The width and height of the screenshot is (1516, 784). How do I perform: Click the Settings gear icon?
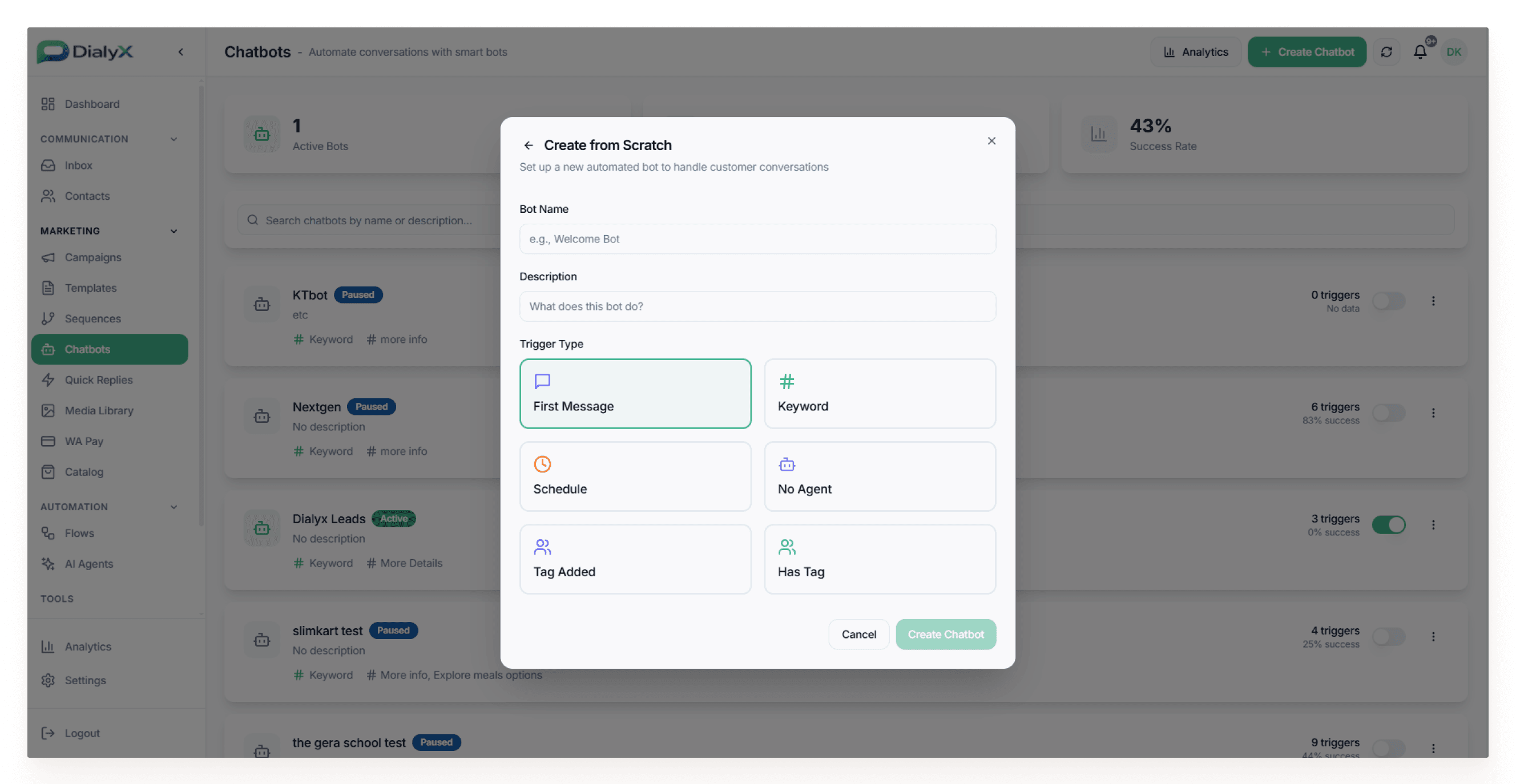(49, 680)
